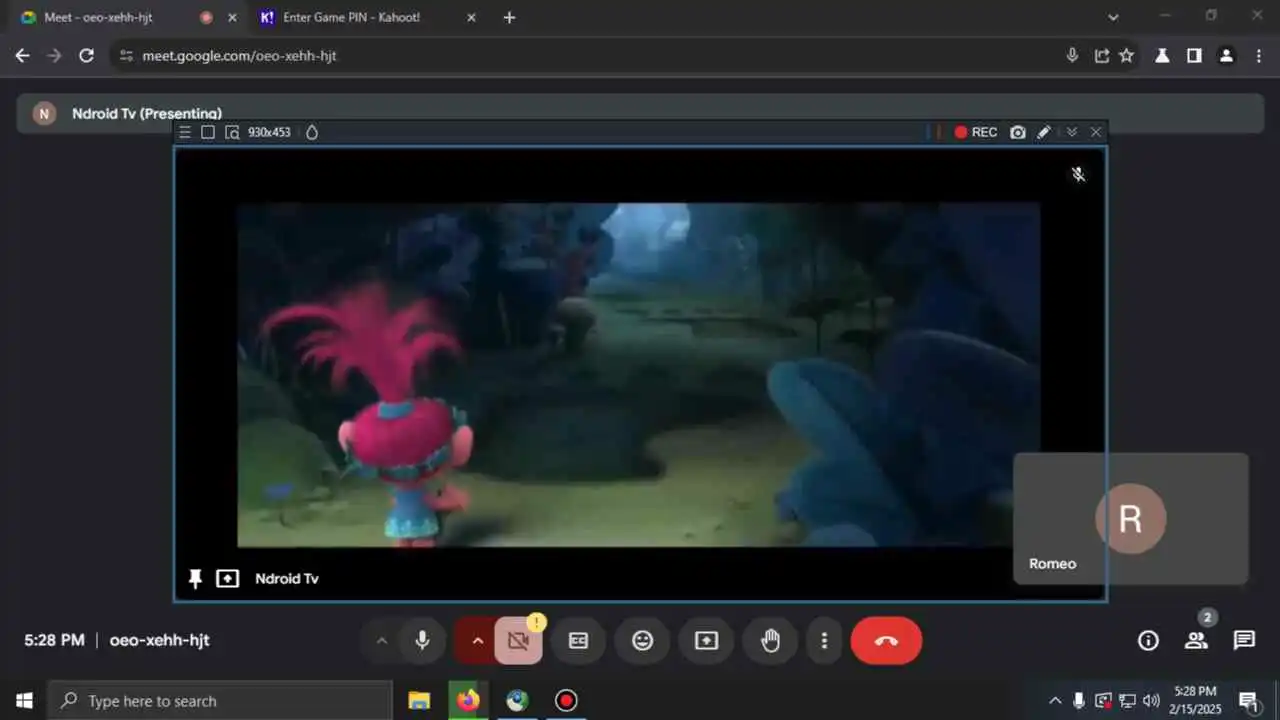Click the N avatar in presenting banner
This screenshot has width=1280, height=720.
pos(44,113)
